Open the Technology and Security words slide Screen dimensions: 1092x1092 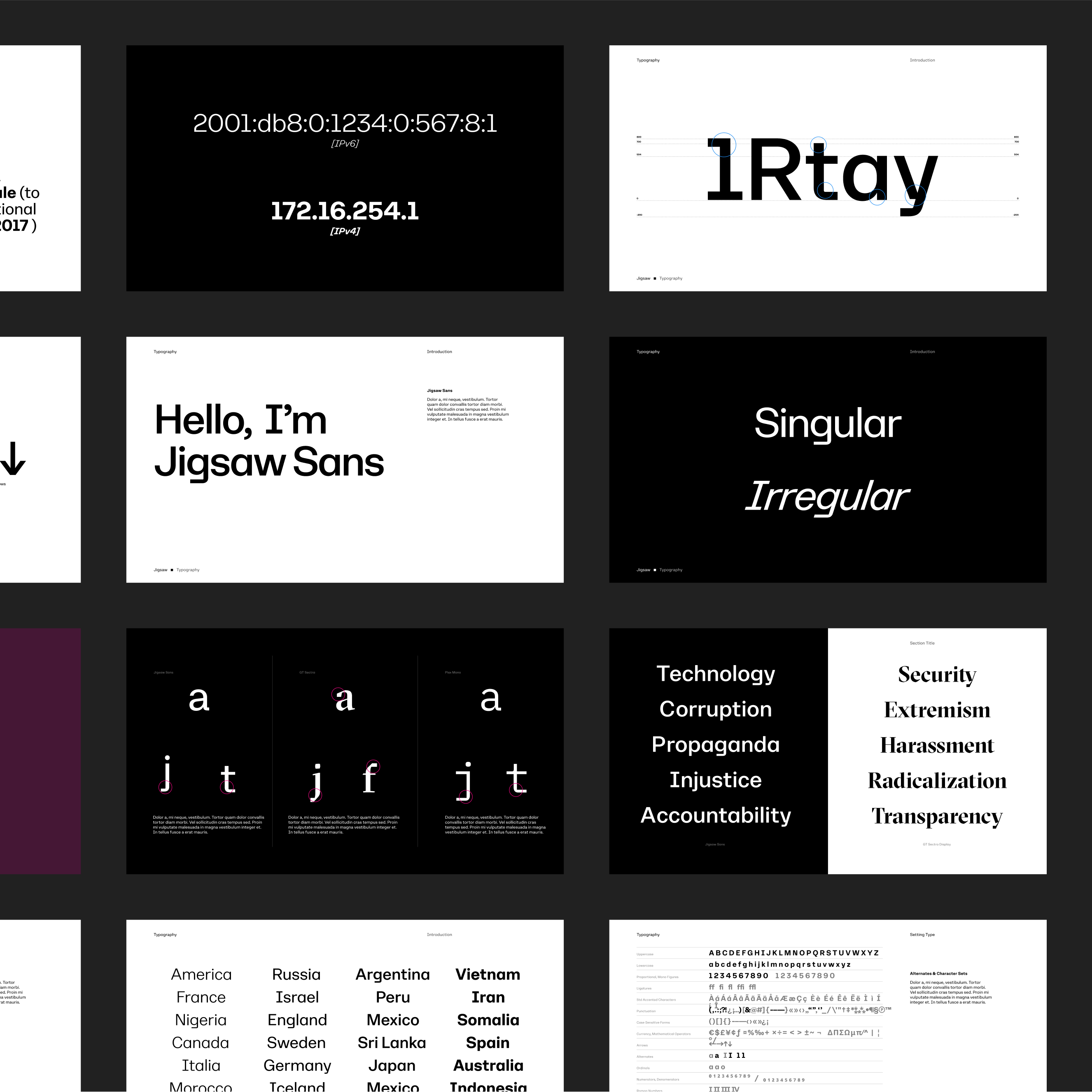click(x=827, y=751)
